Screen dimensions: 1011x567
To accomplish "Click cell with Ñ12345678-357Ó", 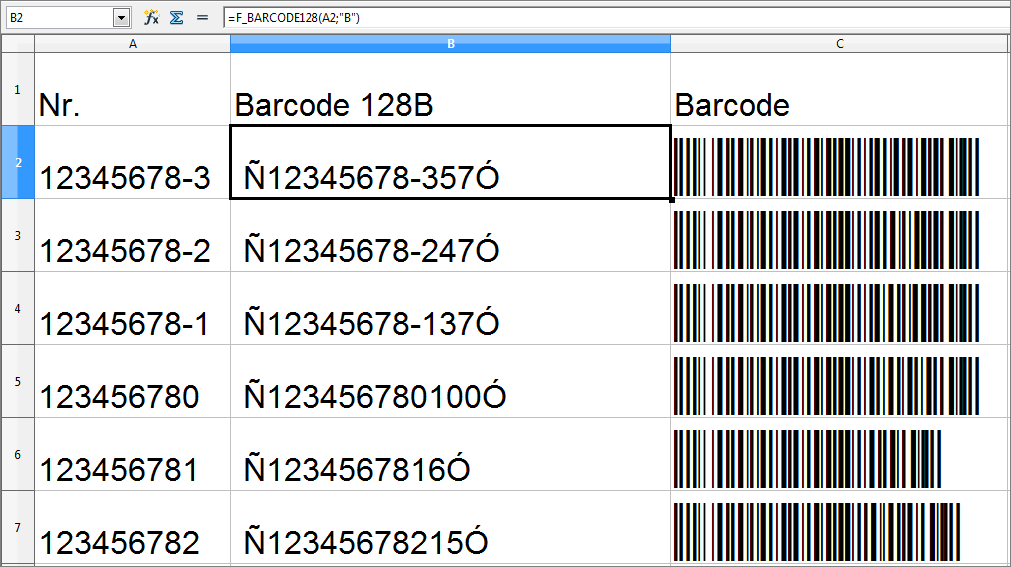I will tap(450, 162).
